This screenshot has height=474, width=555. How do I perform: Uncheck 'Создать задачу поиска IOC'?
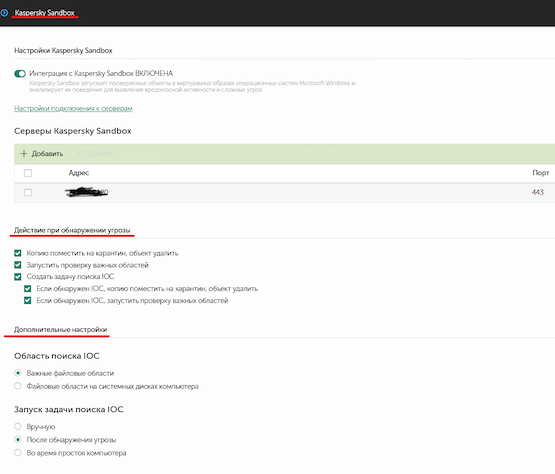point(18,276)
